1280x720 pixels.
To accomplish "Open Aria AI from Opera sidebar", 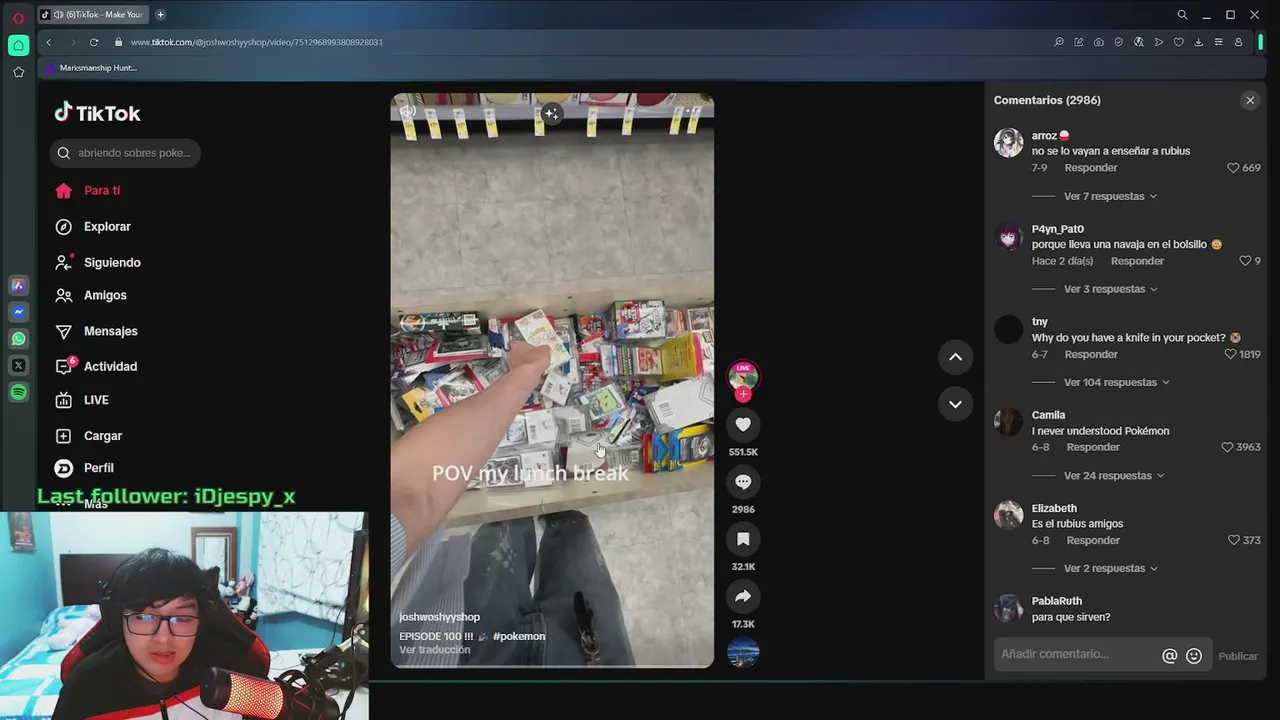I will [x=18, y=285].
